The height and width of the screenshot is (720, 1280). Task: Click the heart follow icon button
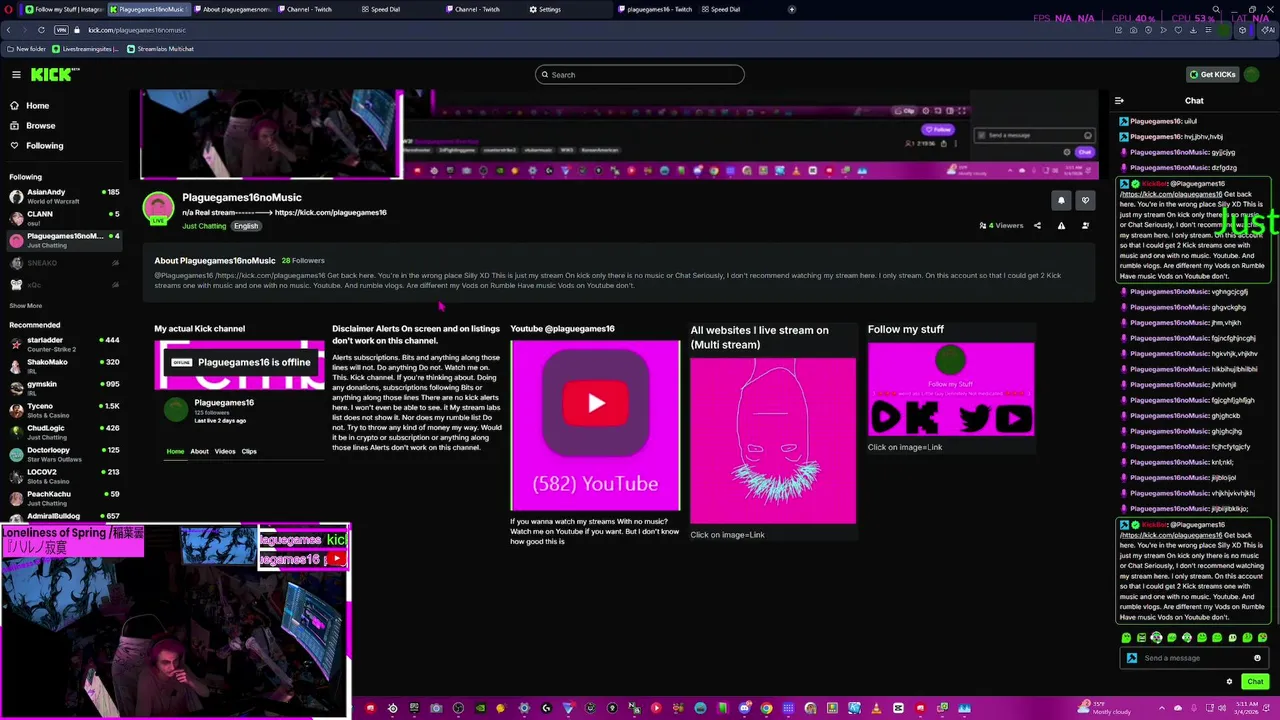1085,201
